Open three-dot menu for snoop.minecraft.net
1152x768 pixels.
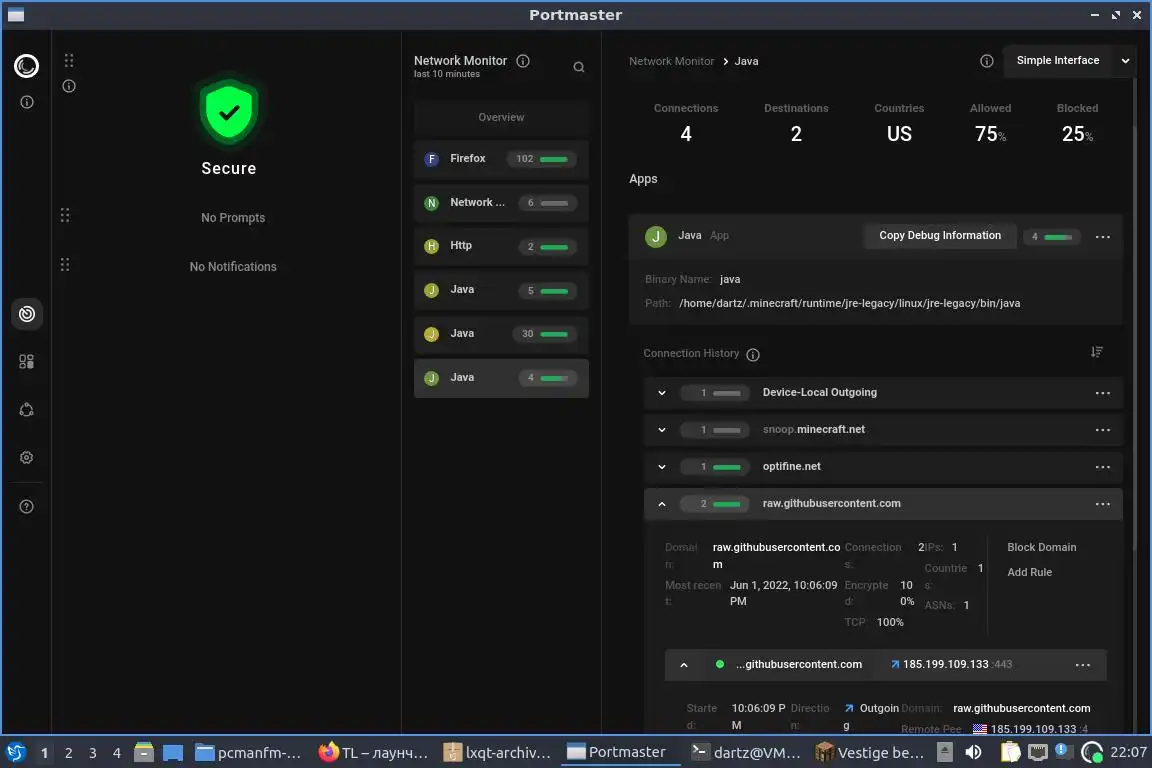coord(1103,430)
